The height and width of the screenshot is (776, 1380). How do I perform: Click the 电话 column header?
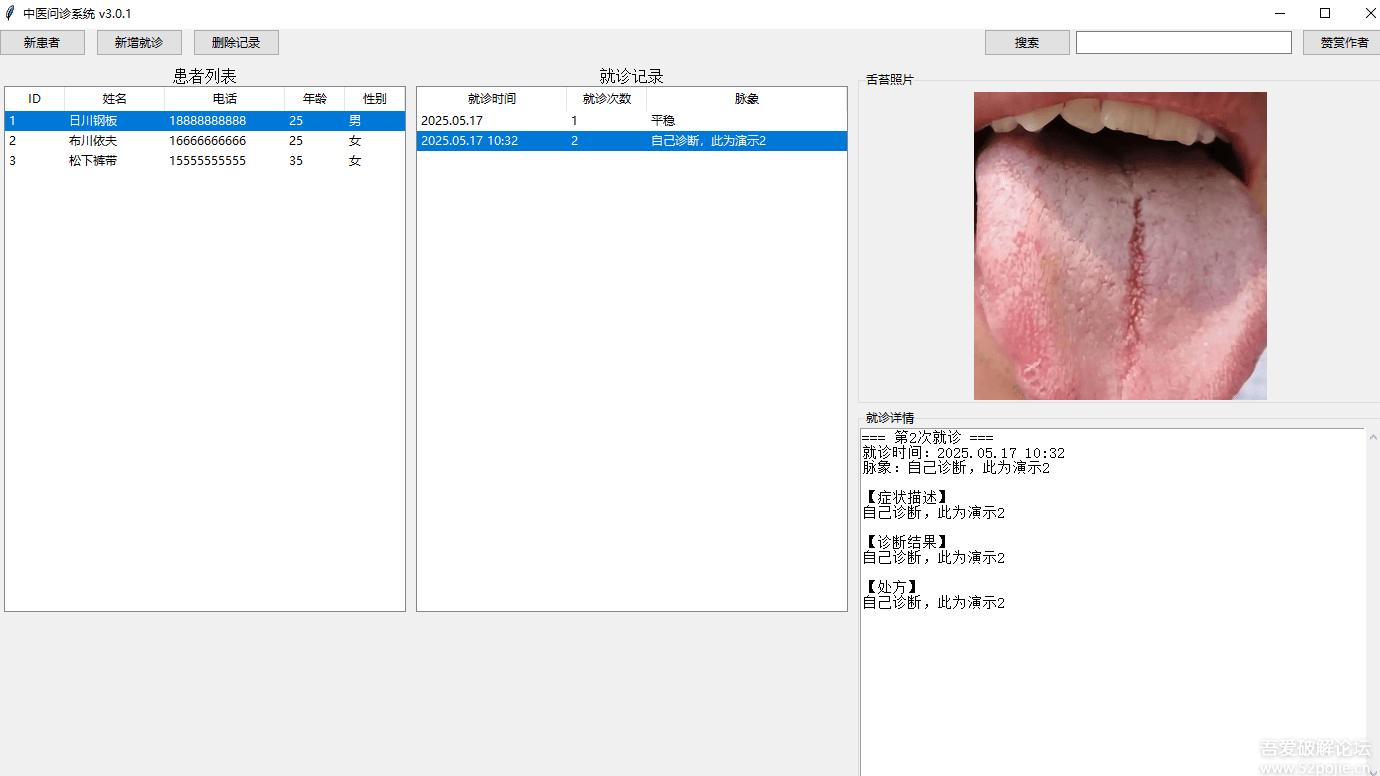point(223,98)
